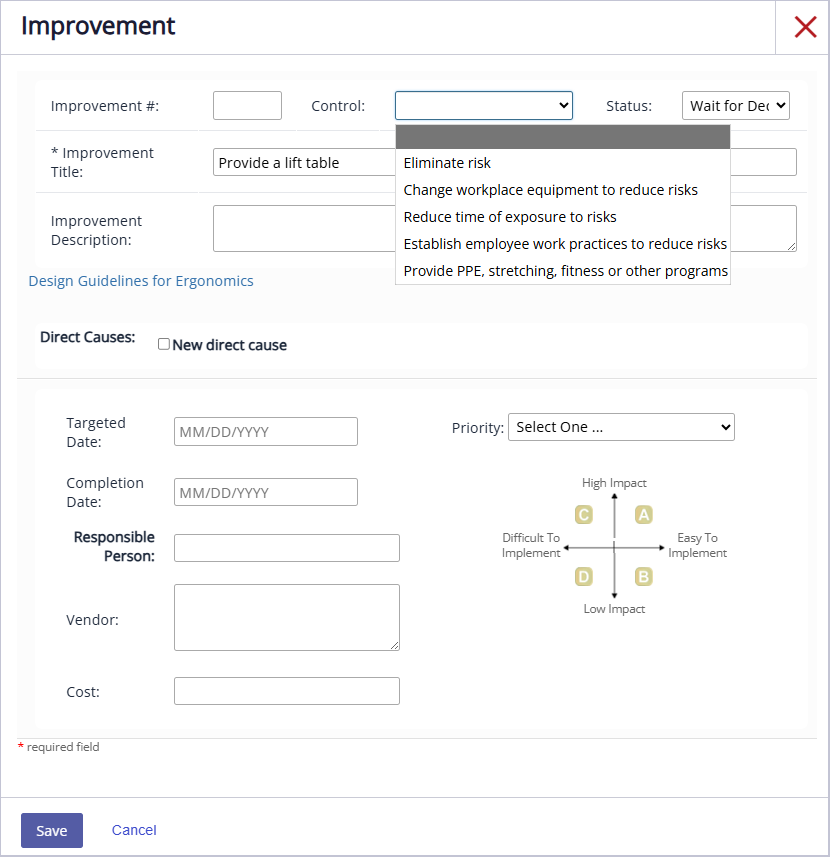
Task: Open Design Guidelines for Ergonomics link
Action: [141, 281]
